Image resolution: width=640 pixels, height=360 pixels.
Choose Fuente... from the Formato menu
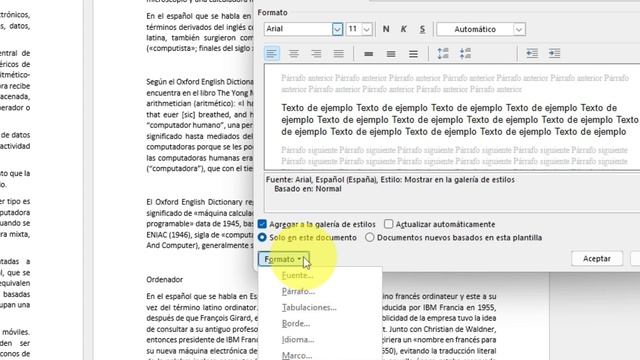click(x=298, y=276)
